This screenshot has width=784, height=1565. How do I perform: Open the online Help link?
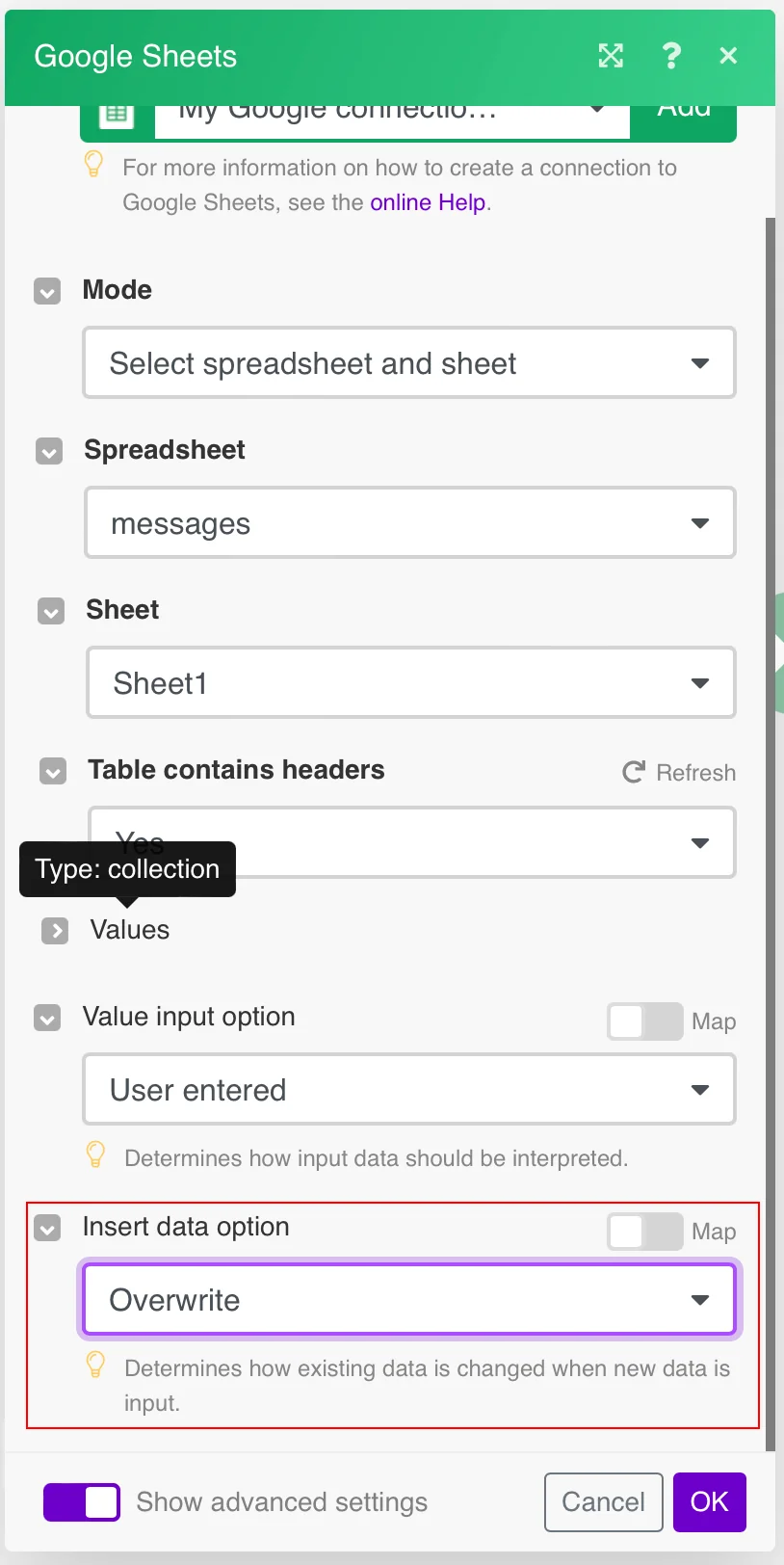428,202
